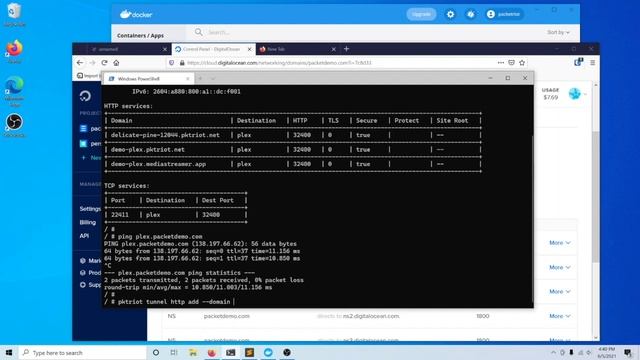The height and width of the screenshot is (360, 640).
Task: Close the DigitalOcean Control Panel tab
Action: coord(249,49)
